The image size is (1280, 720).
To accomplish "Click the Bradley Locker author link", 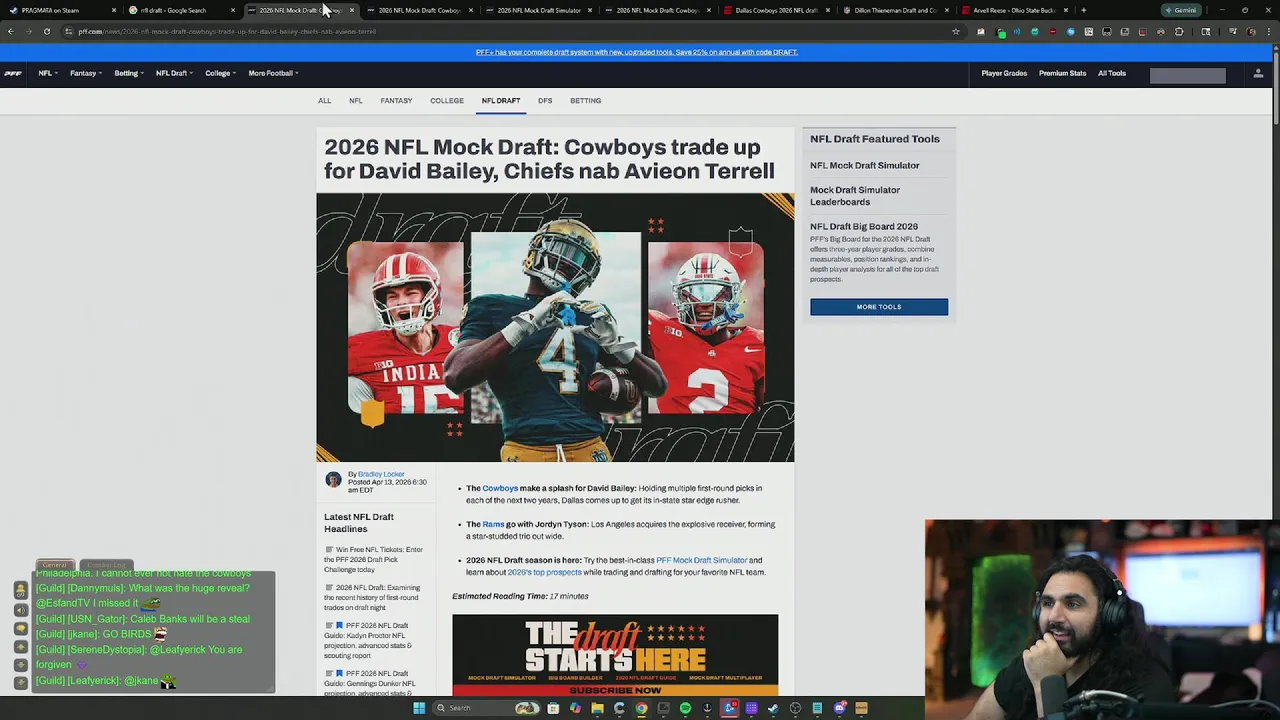I will pyautogui.click(x=381, y=474).
